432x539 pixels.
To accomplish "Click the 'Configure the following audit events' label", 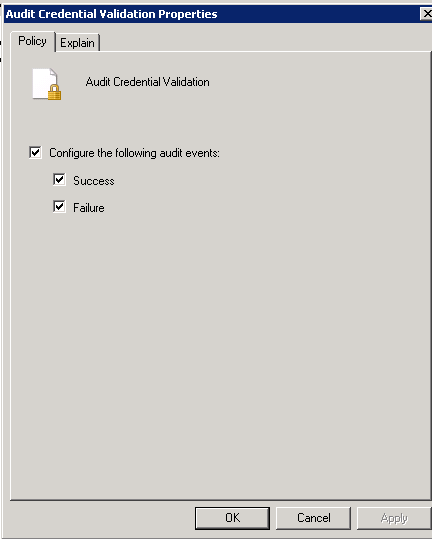I will (x=134, y=153).
